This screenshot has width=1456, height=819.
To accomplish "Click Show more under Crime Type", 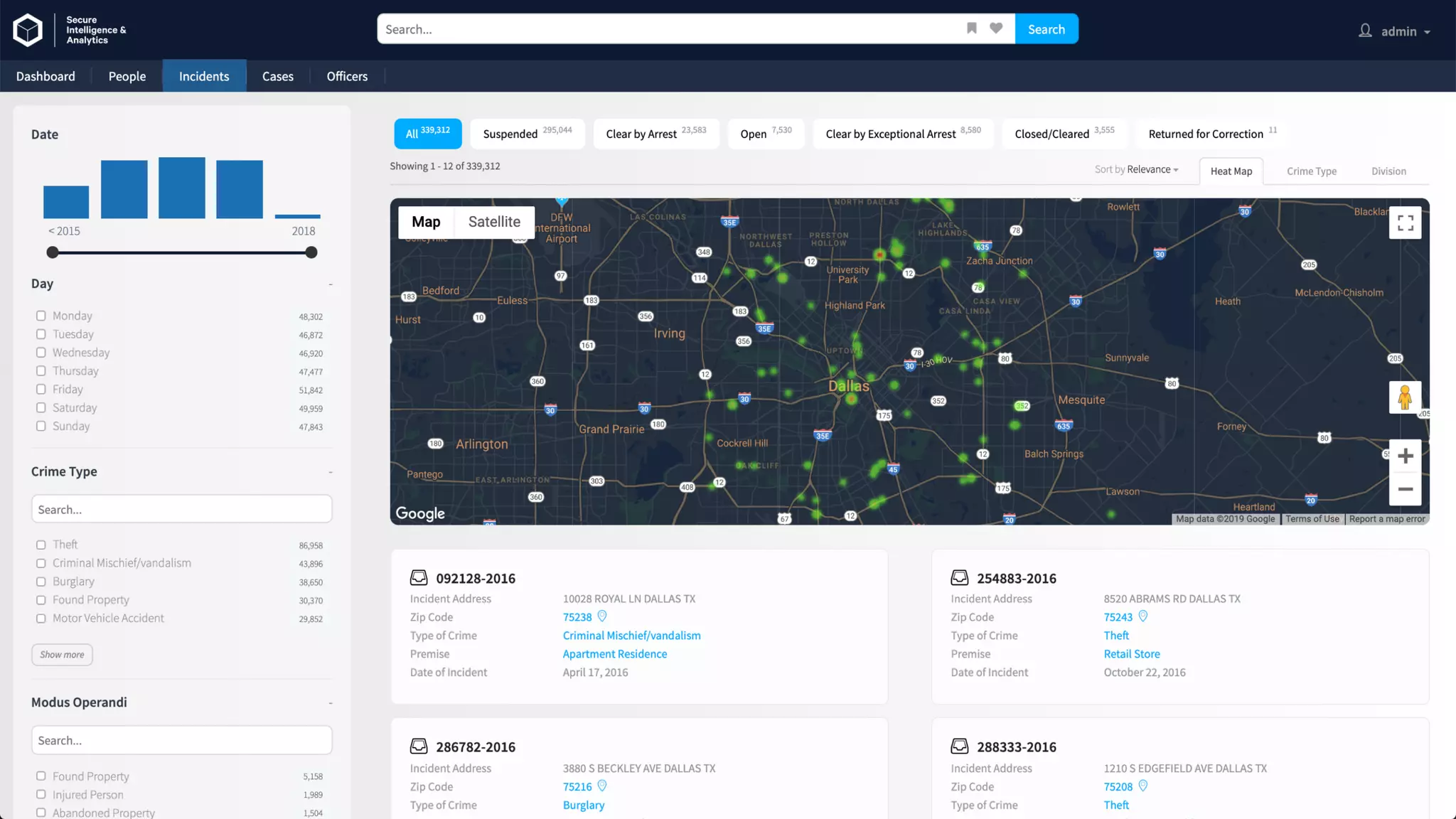I will tap(62, 655).
